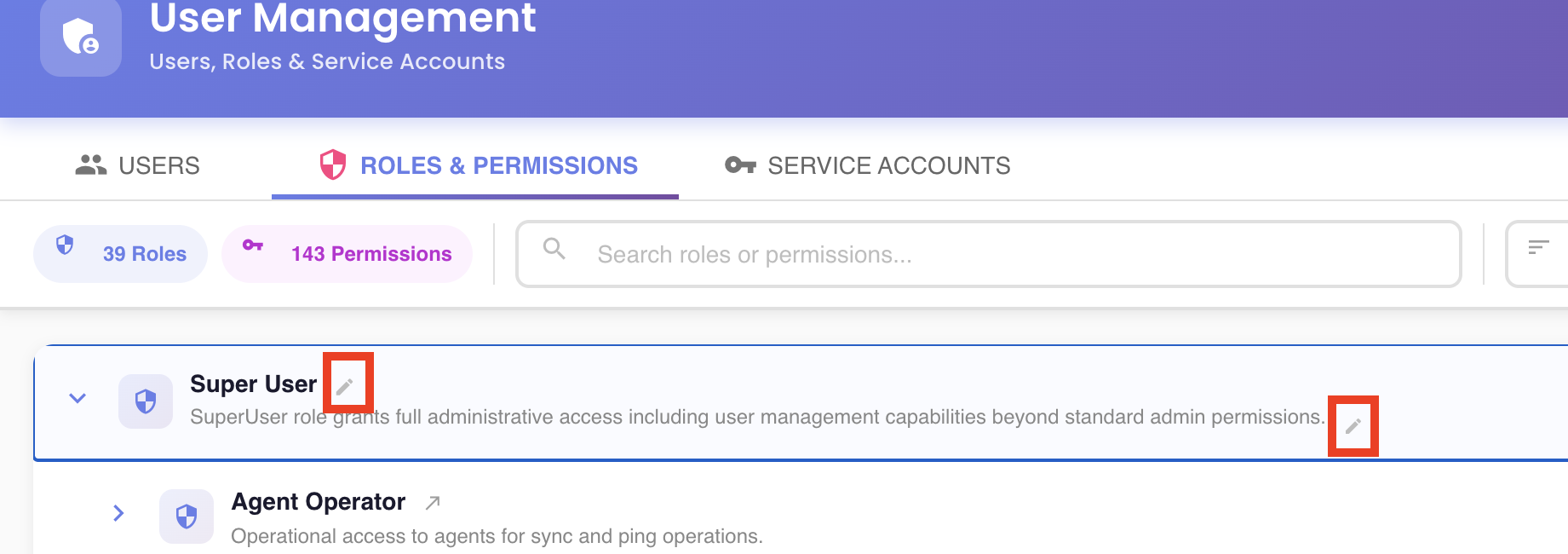This screenshot has width=1568, height=554.
Task: Click the Agent Operator shield icon
Action: coord(187,516)
